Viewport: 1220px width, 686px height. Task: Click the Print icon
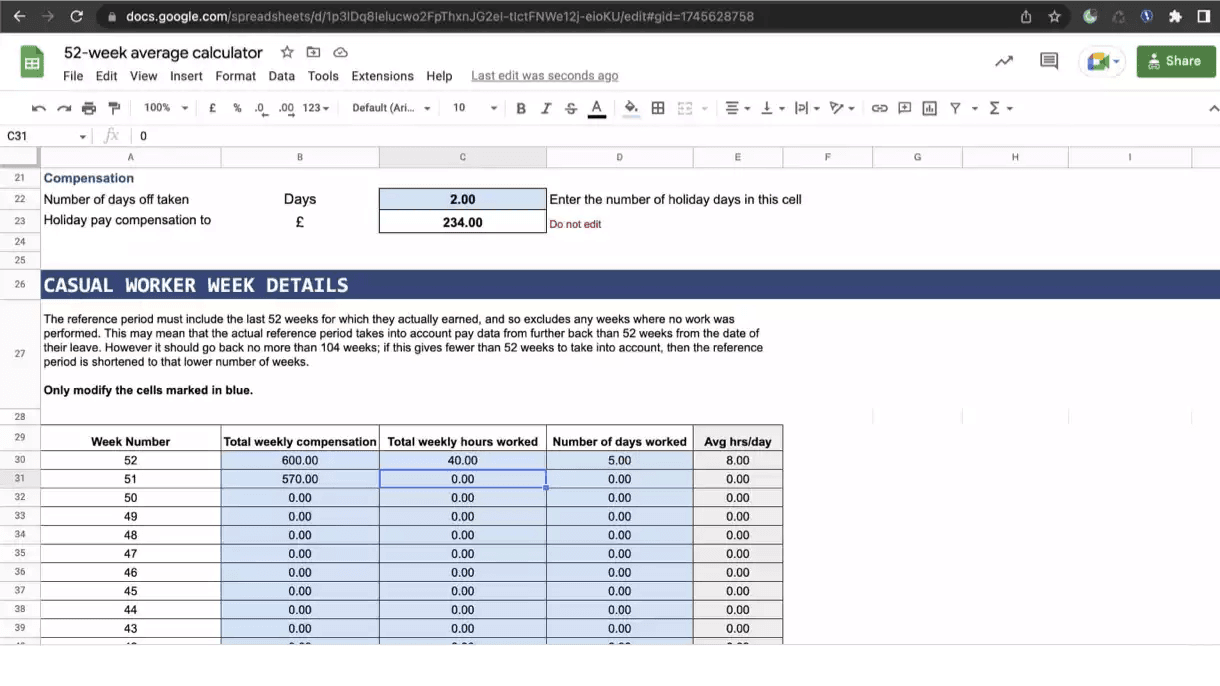click(89, 108)
